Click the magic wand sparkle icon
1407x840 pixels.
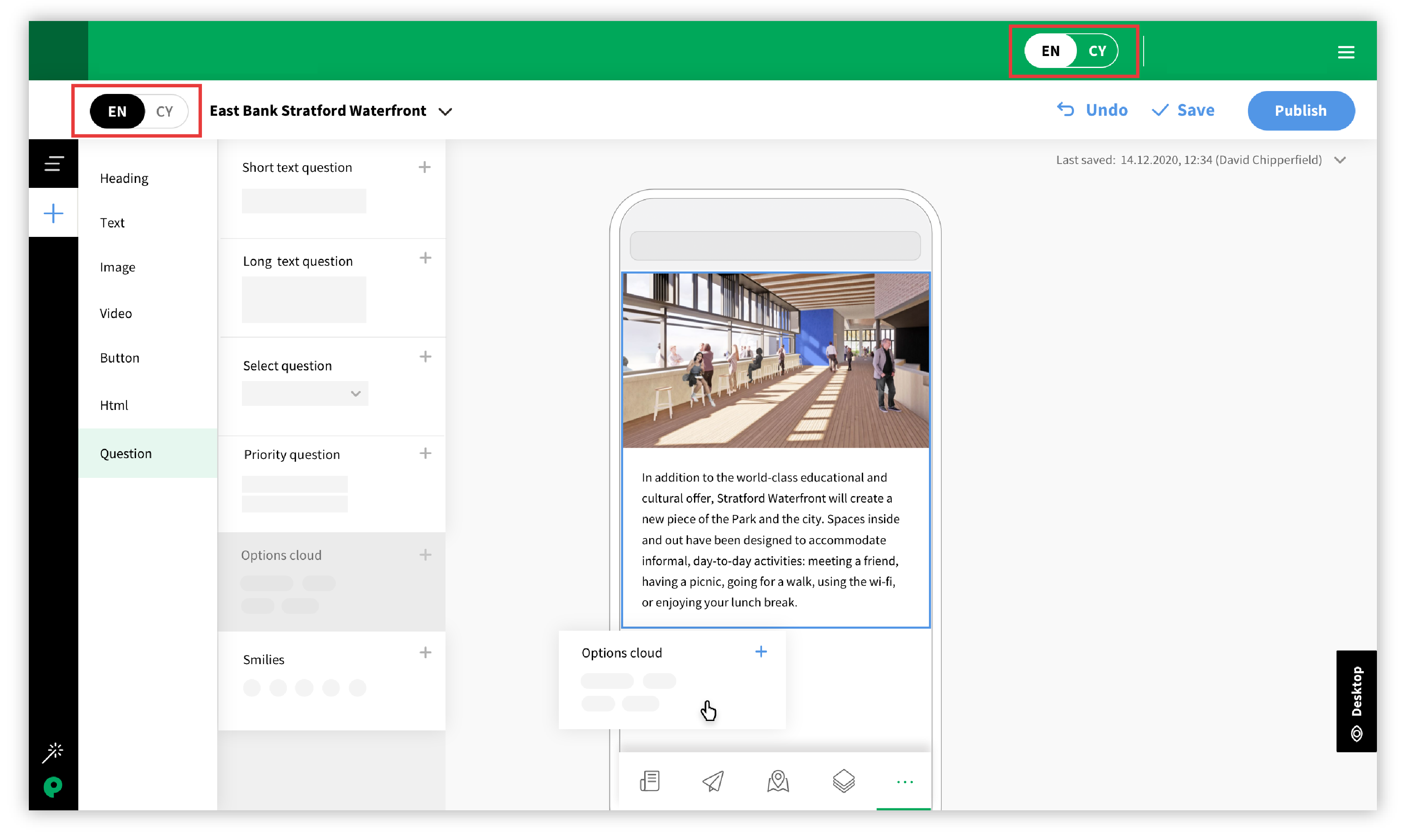coord(55,752)
